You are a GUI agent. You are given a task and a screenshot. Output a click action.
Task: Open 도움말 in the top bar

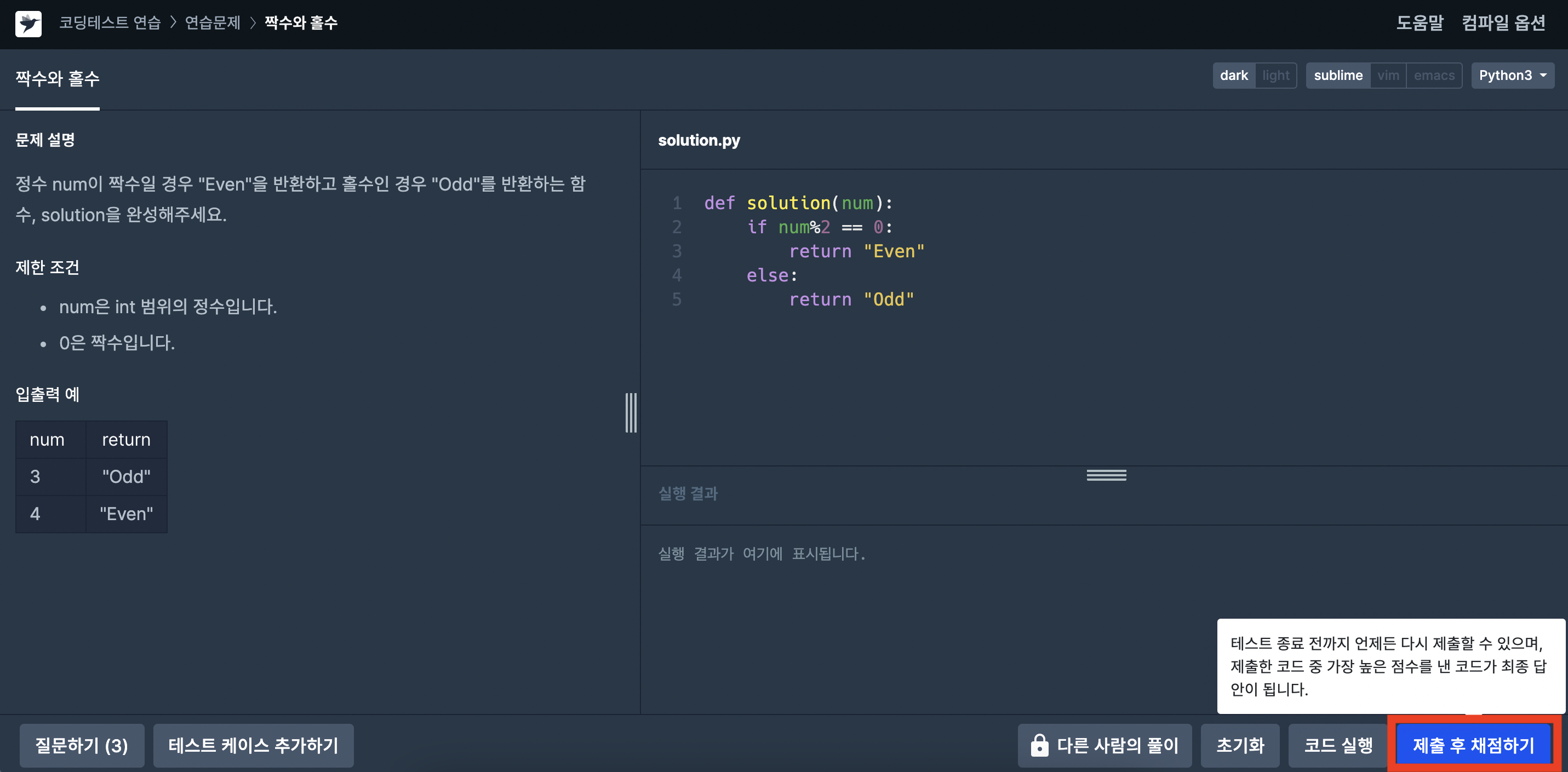(x=1420, y=23)
